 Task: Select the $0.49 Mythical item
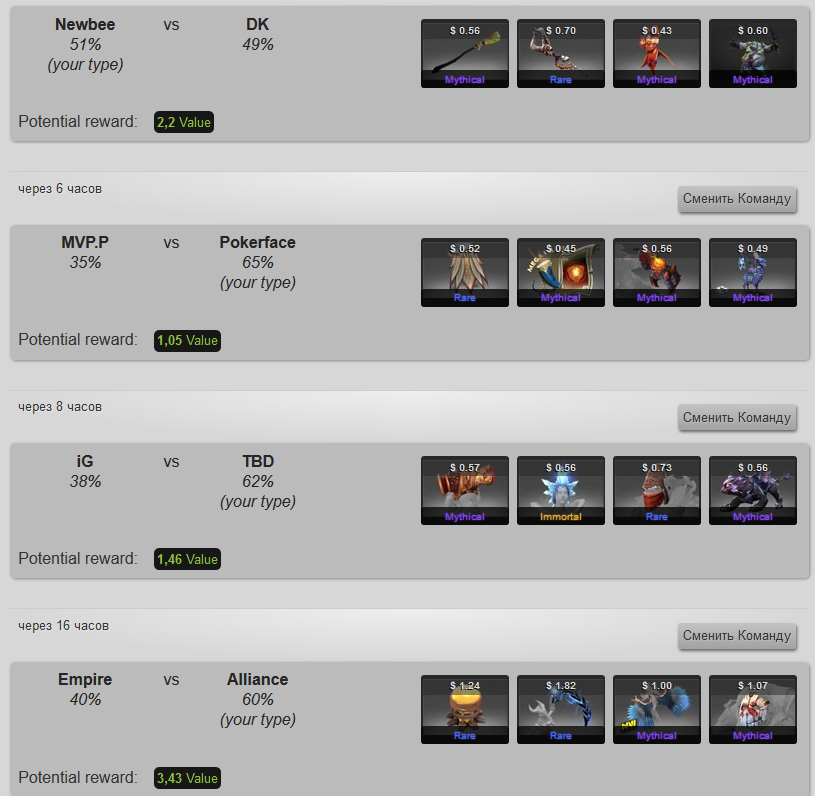tap(753, 272)
